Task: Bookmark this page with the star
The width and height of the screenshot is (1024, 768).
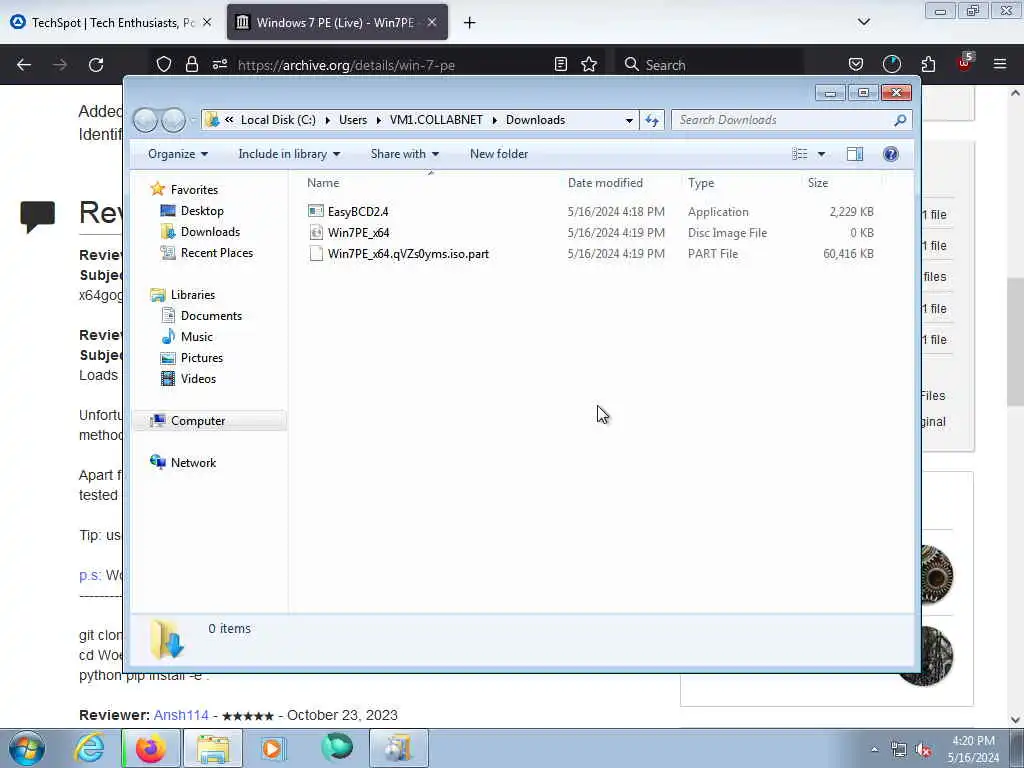Action: point(589,65)
